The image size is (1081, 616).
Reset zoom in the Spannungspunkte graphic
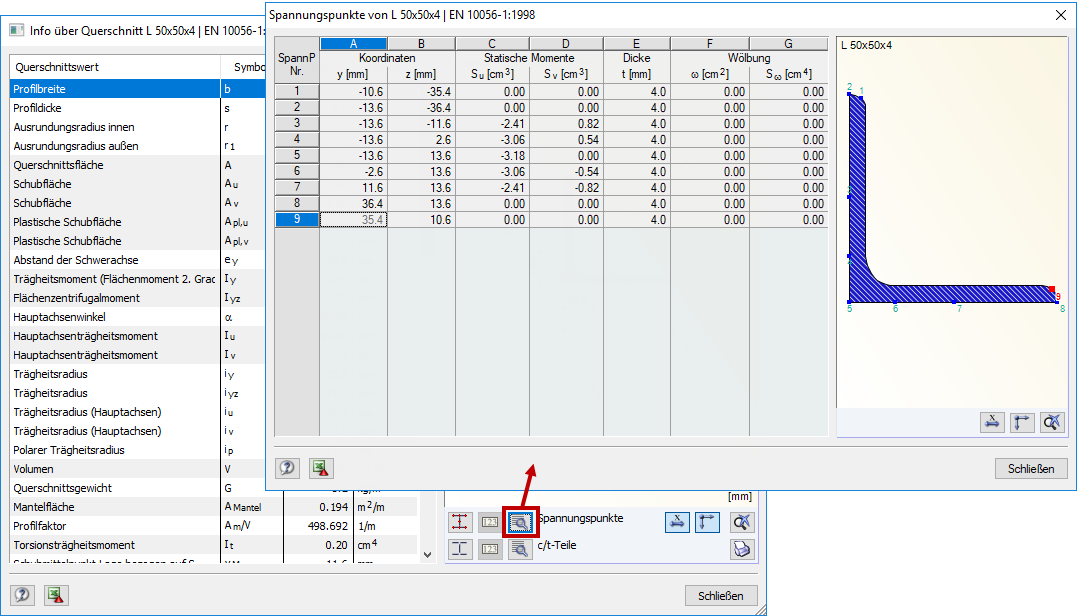[x=1051, y=422]
